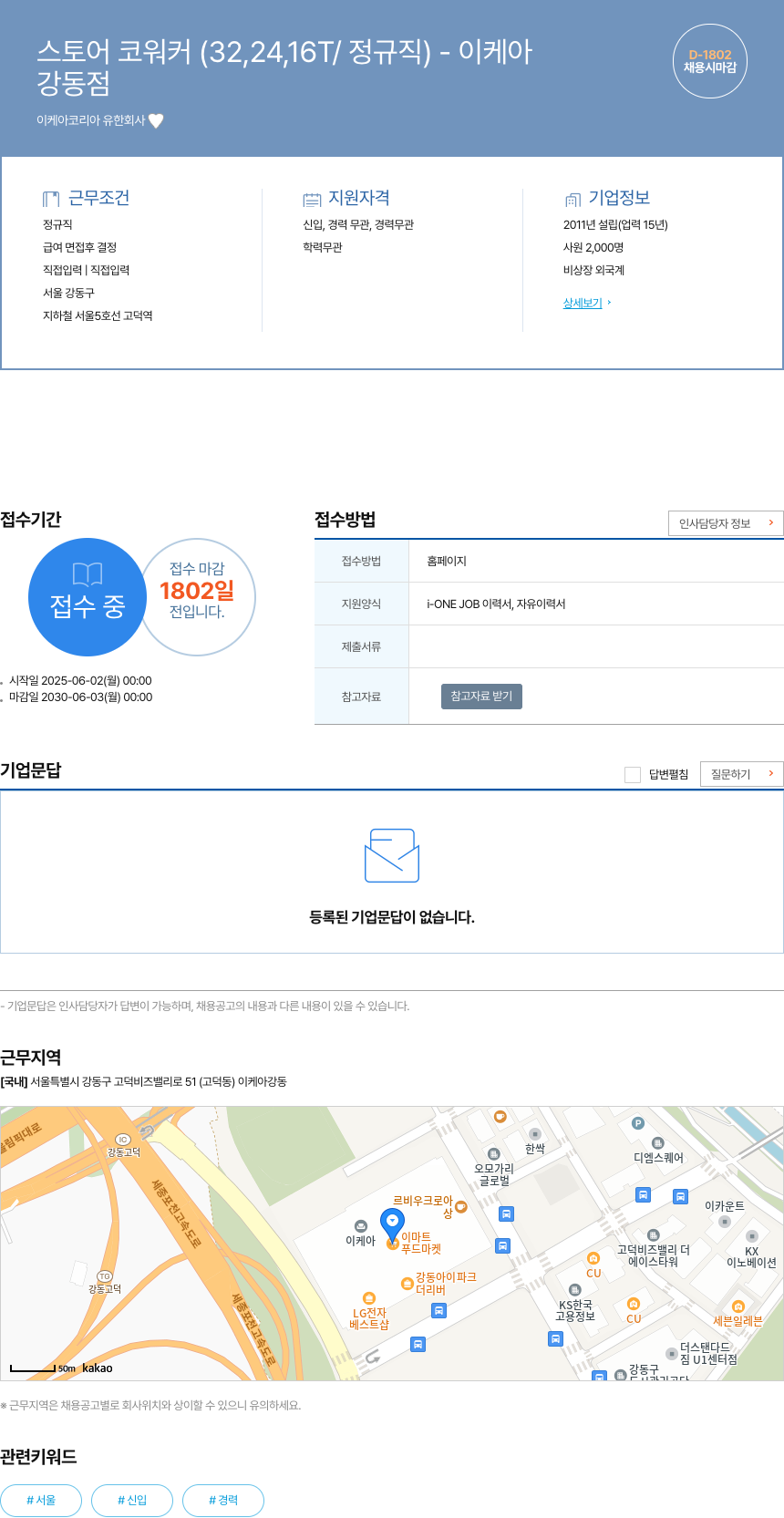Click the envelope icon in 기업문답 box
Image resolution: width=784 pixels, height=1518 pixels.
coord(392,855)
